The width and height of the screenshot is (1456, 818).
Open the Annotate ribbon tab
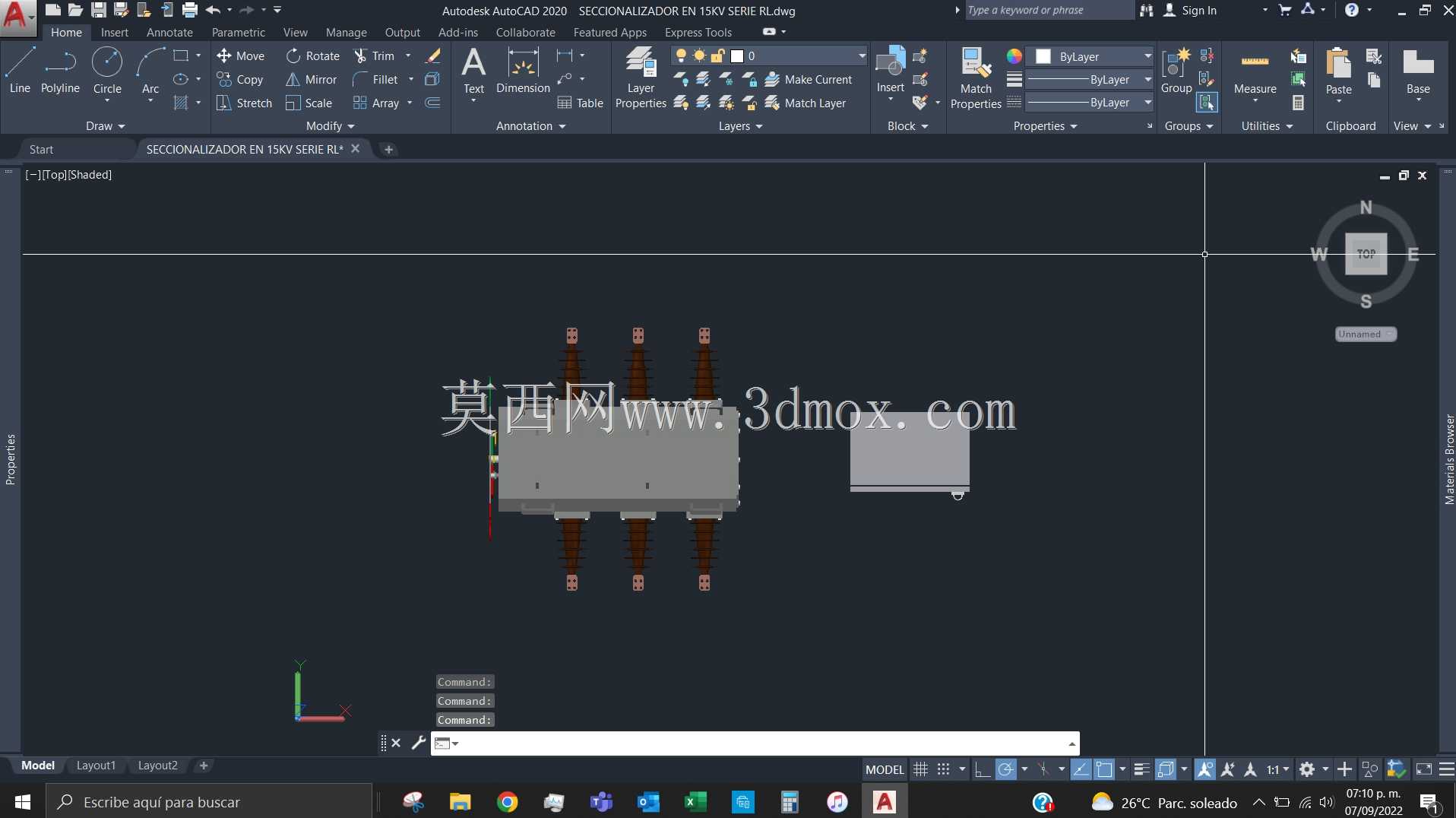(169, 32)
